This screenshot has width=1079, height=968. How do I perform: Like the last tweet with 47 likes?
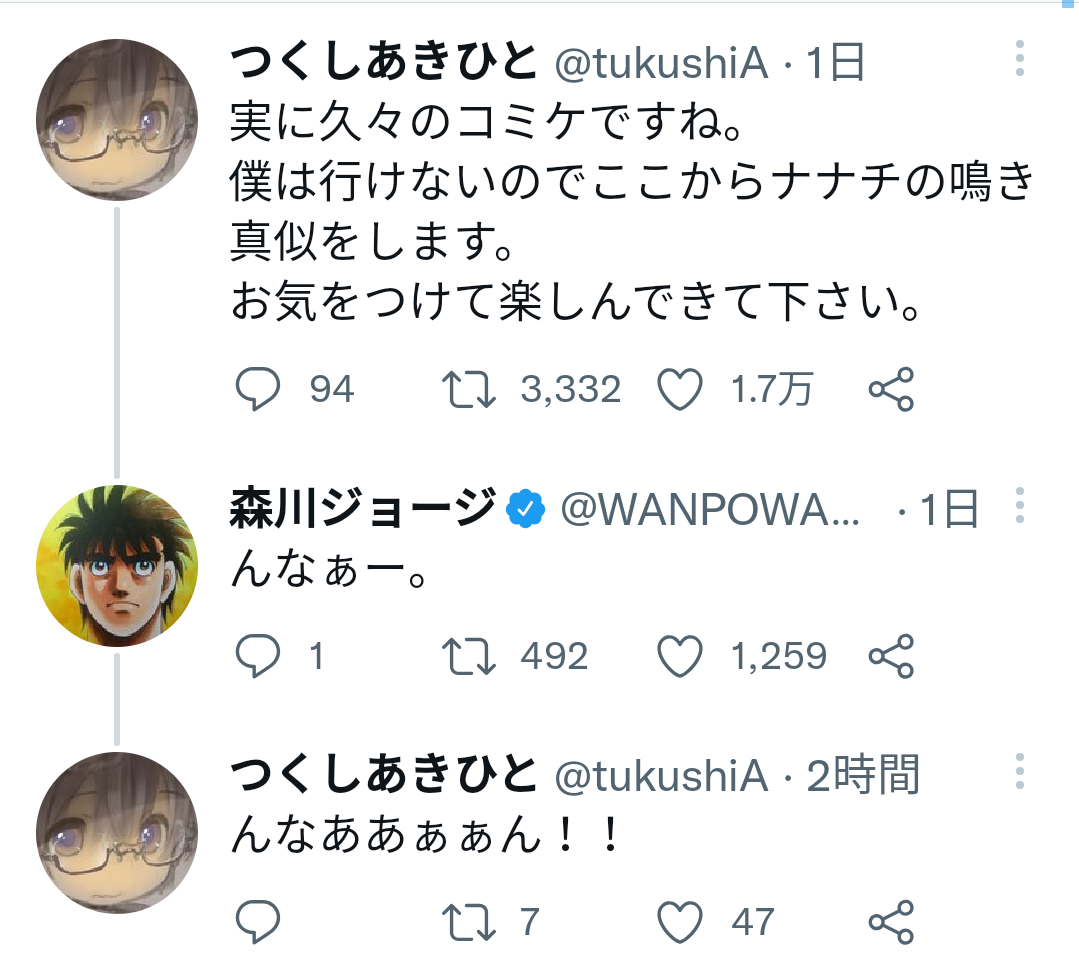pos(680,921)
